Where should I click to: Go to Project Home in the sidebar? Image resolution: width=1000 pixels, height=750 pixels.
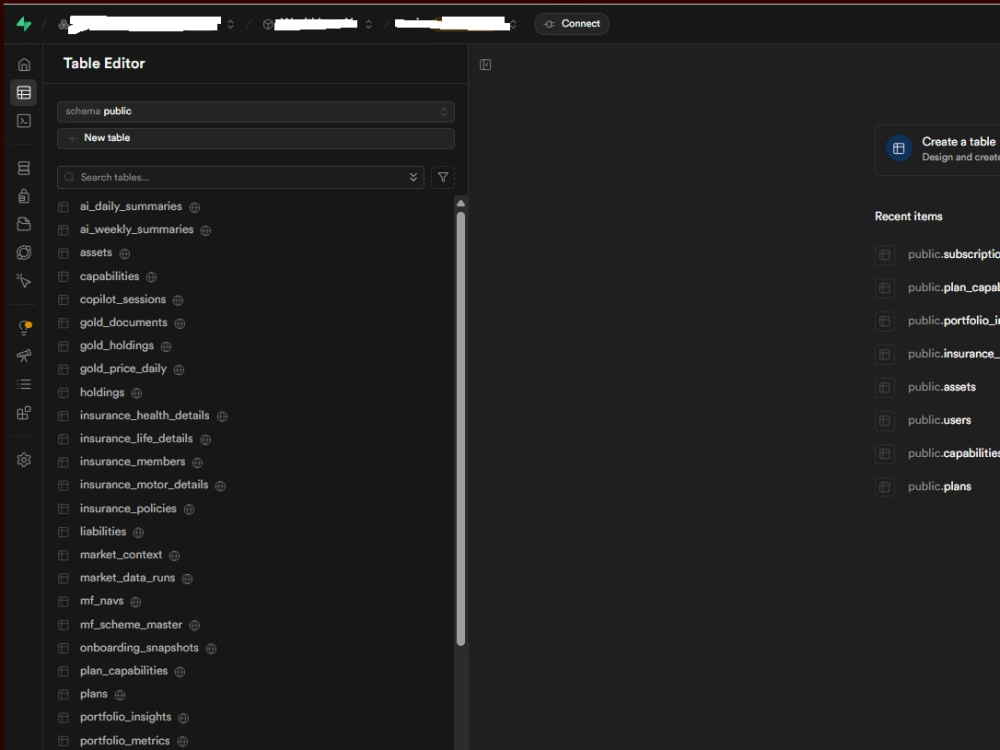coord(24,64)
